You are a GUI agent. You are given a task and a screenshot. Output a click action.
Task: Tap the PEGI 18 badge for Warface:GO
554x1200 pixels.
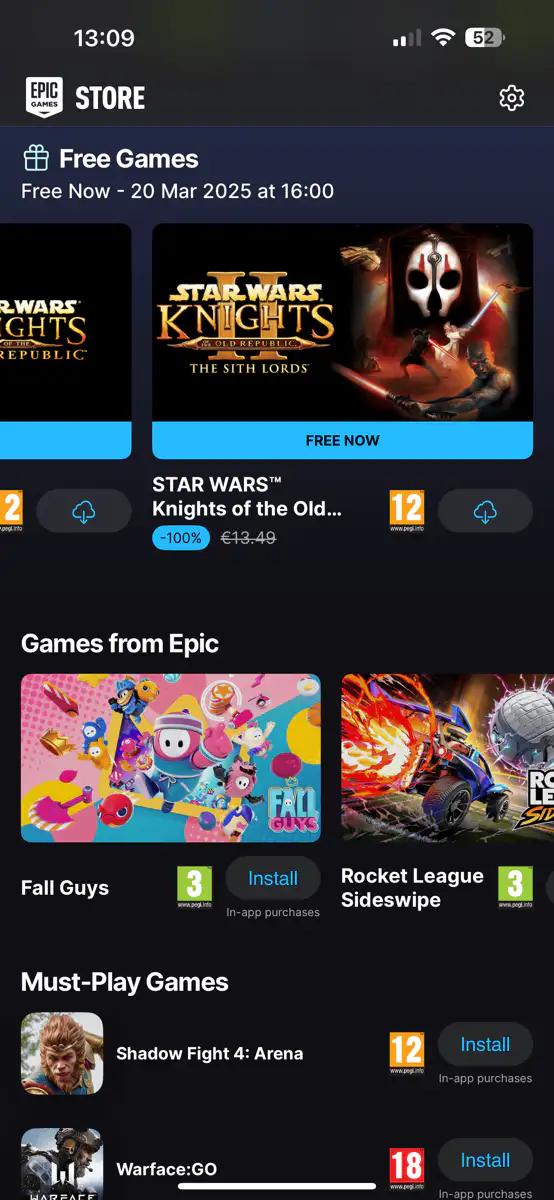407,1169
